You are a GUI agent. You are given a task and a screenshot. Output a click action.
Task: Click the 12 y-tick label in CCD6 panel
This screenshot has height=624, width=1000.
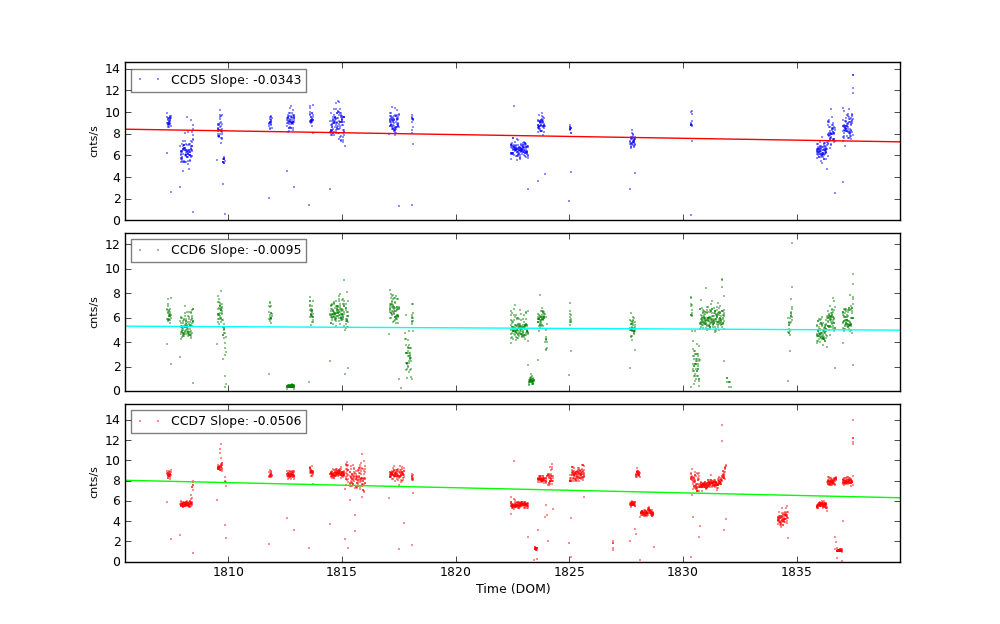pos(113,245)
